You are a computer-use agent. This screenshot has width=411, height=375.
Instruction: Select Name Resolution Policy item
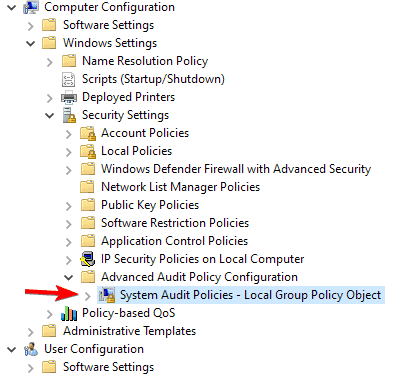145,61
